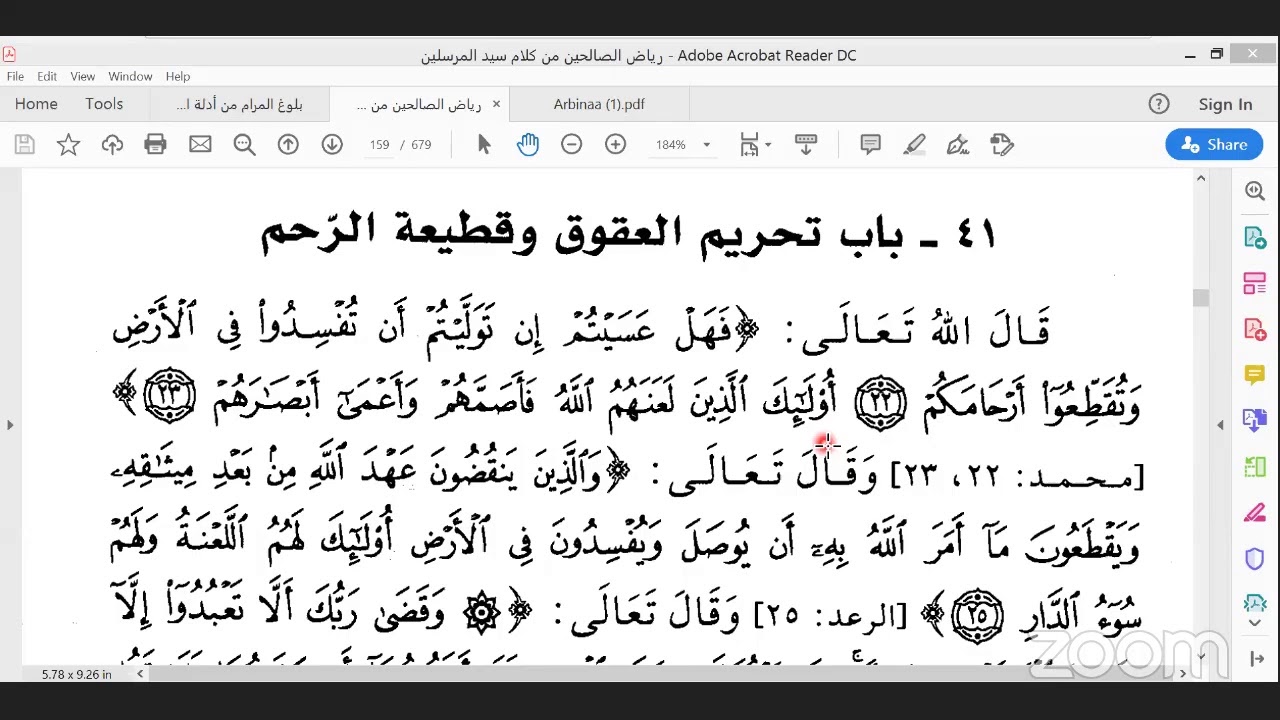Image resolution: width=1280 pixels, height=720 pixels.
Task: Collapse the right tools pane arrow
Action: [1255, 658]
